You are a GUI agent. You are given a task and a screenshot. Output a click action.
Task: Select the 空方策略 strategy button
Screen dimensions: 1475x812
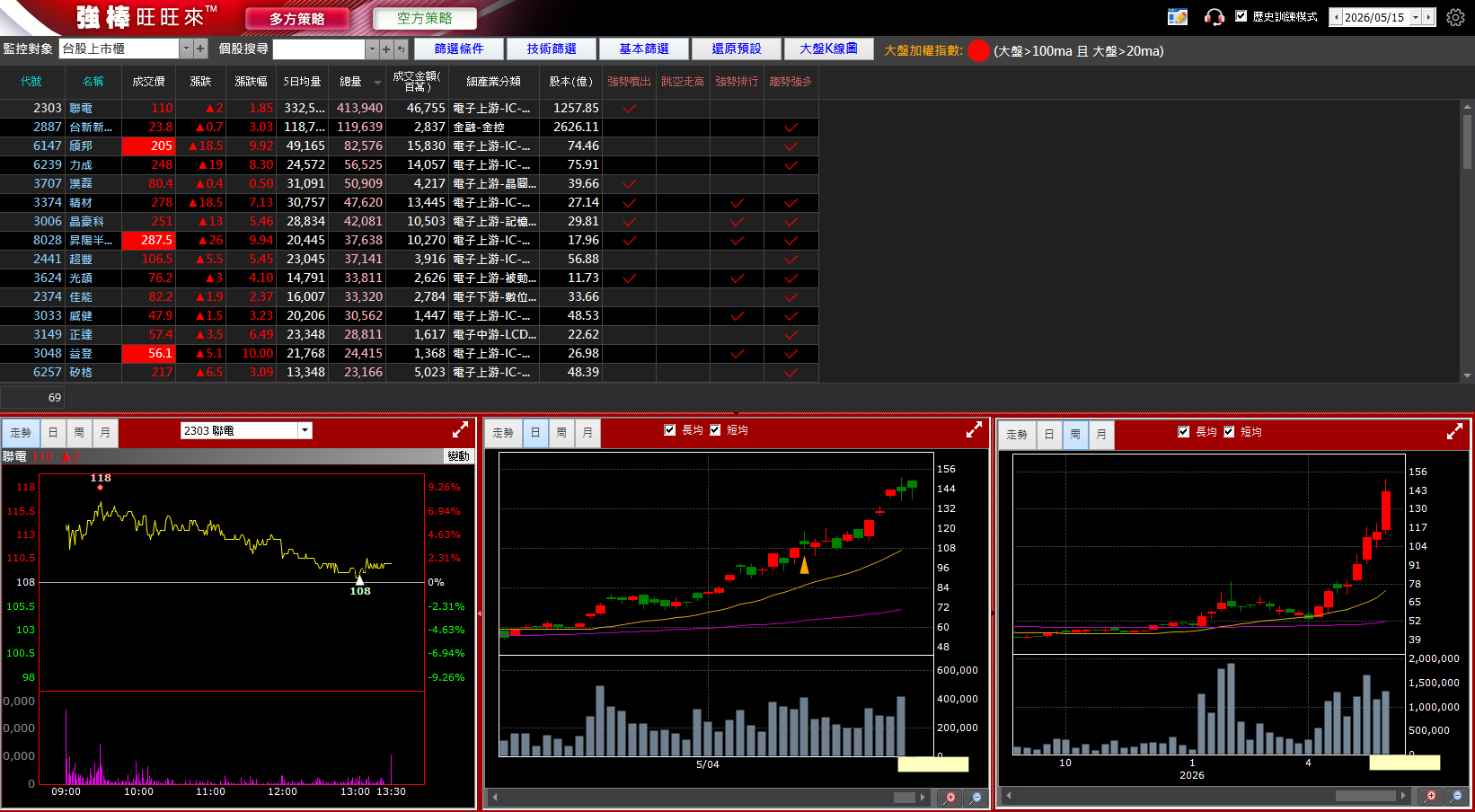[x=425, y=18]
